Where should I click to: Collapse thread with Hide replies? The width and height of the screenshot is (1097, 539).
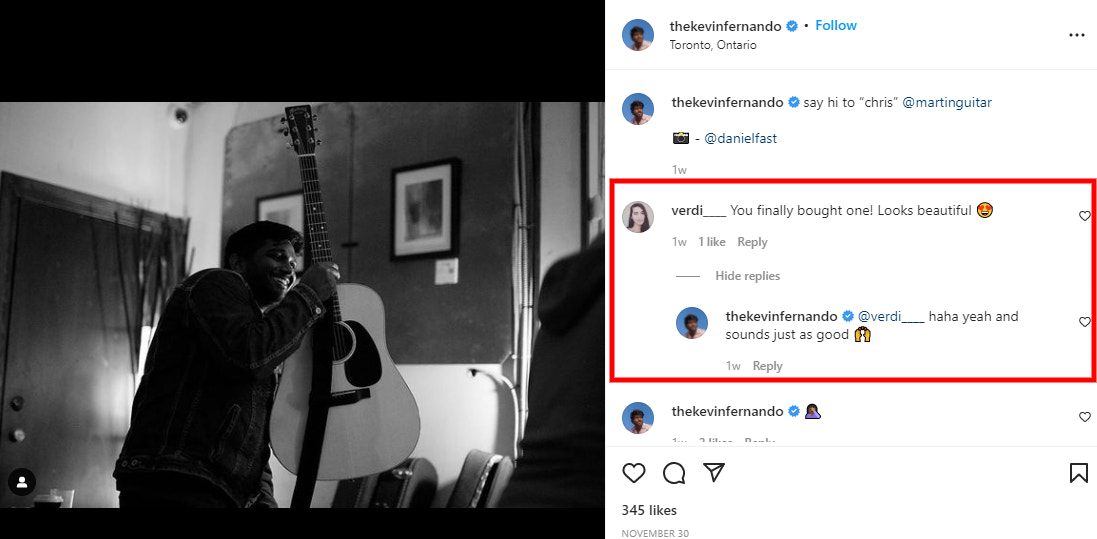(x=747, y=276)
